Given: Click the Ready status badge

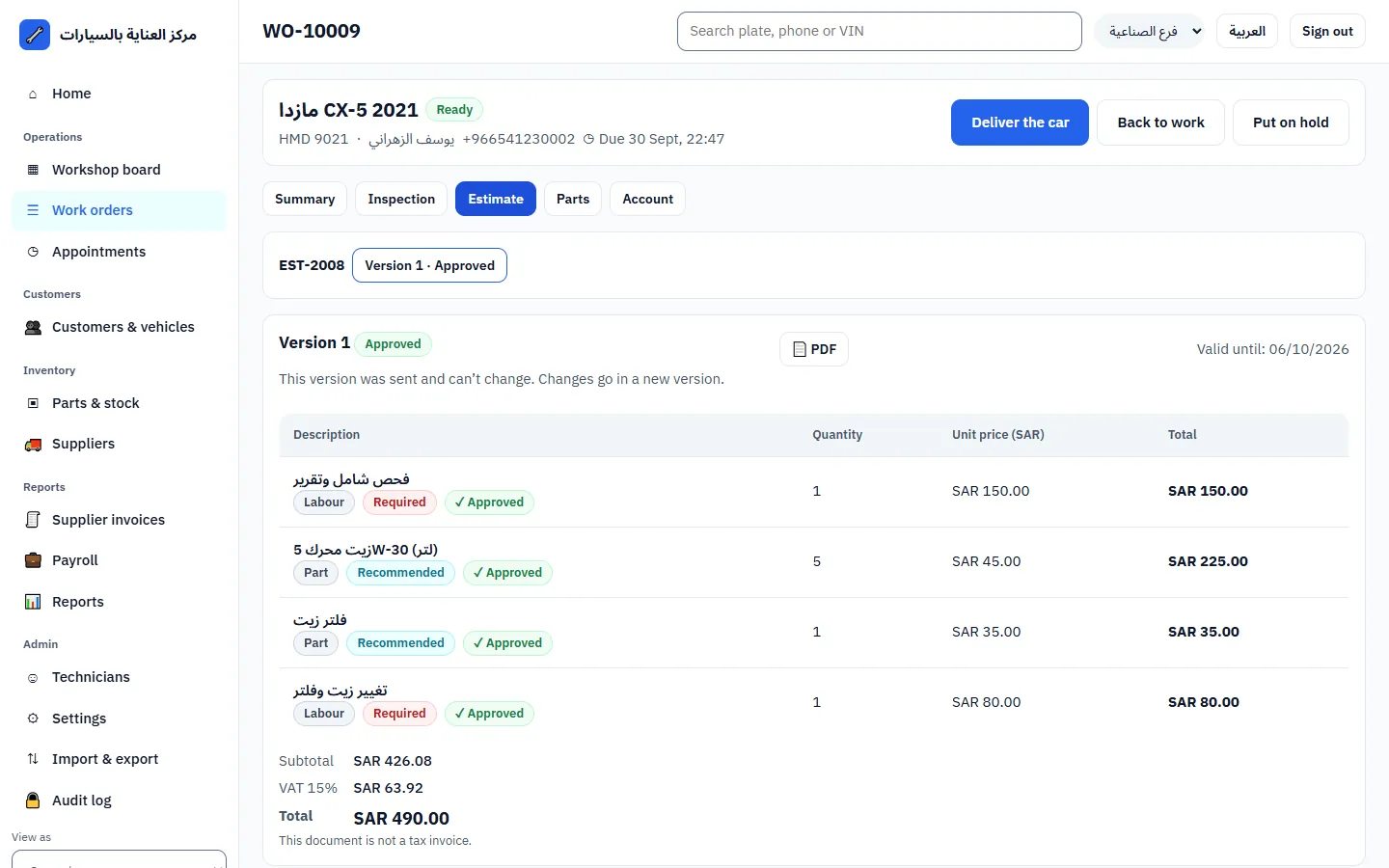Looking at the screenshot, I should (454, 110).
